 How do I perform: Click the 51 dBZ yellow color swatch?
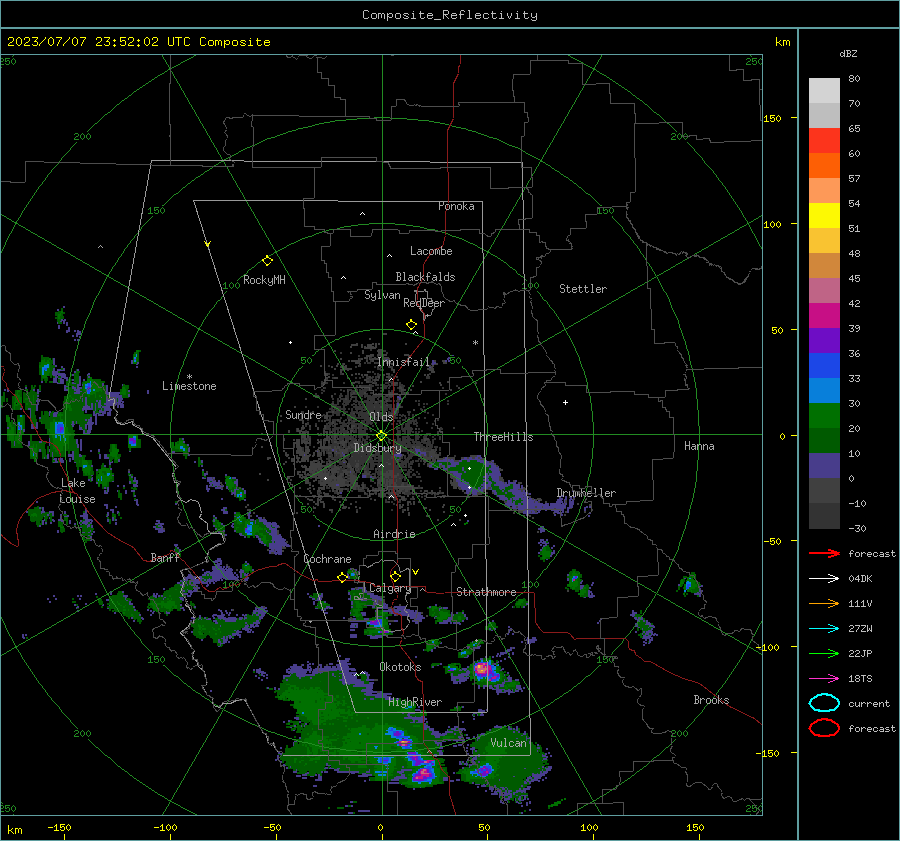tap(824, 216)
